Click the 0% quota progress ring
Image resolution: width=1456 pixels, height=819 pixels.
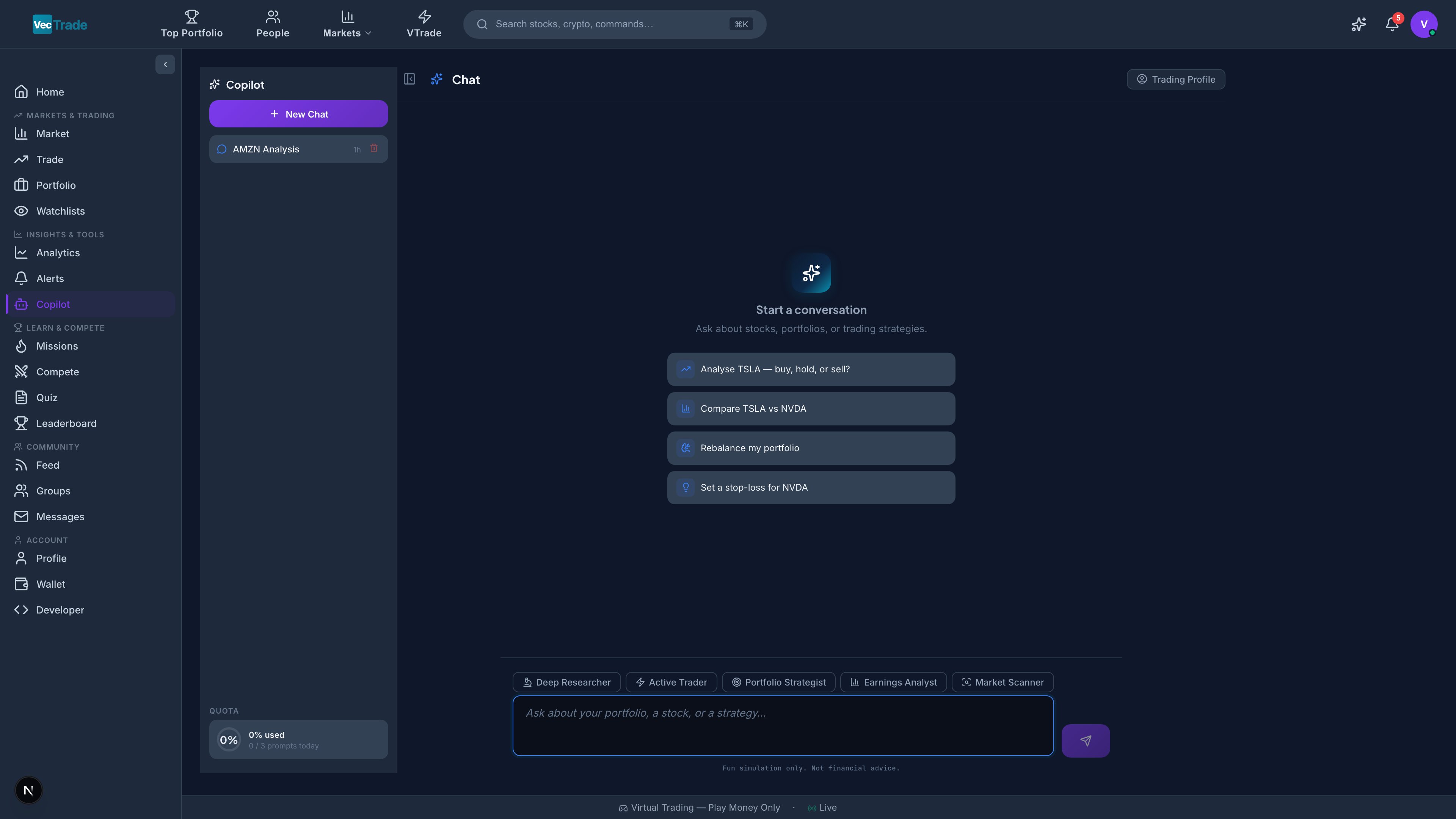pyautogui.click(x=229, y=740)
